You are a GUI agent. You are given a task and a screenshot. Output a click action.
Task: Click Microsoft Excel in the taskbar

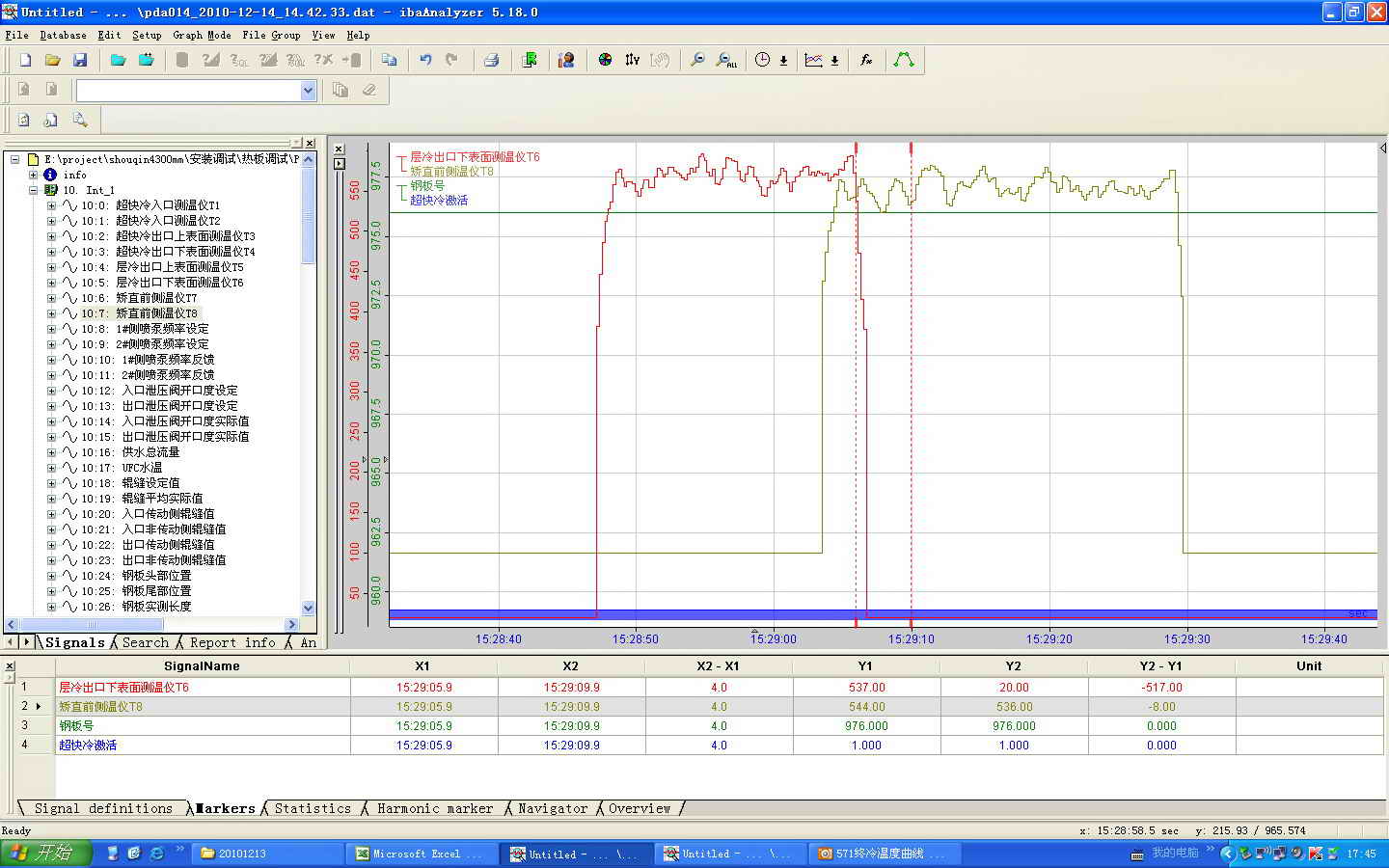420,854
